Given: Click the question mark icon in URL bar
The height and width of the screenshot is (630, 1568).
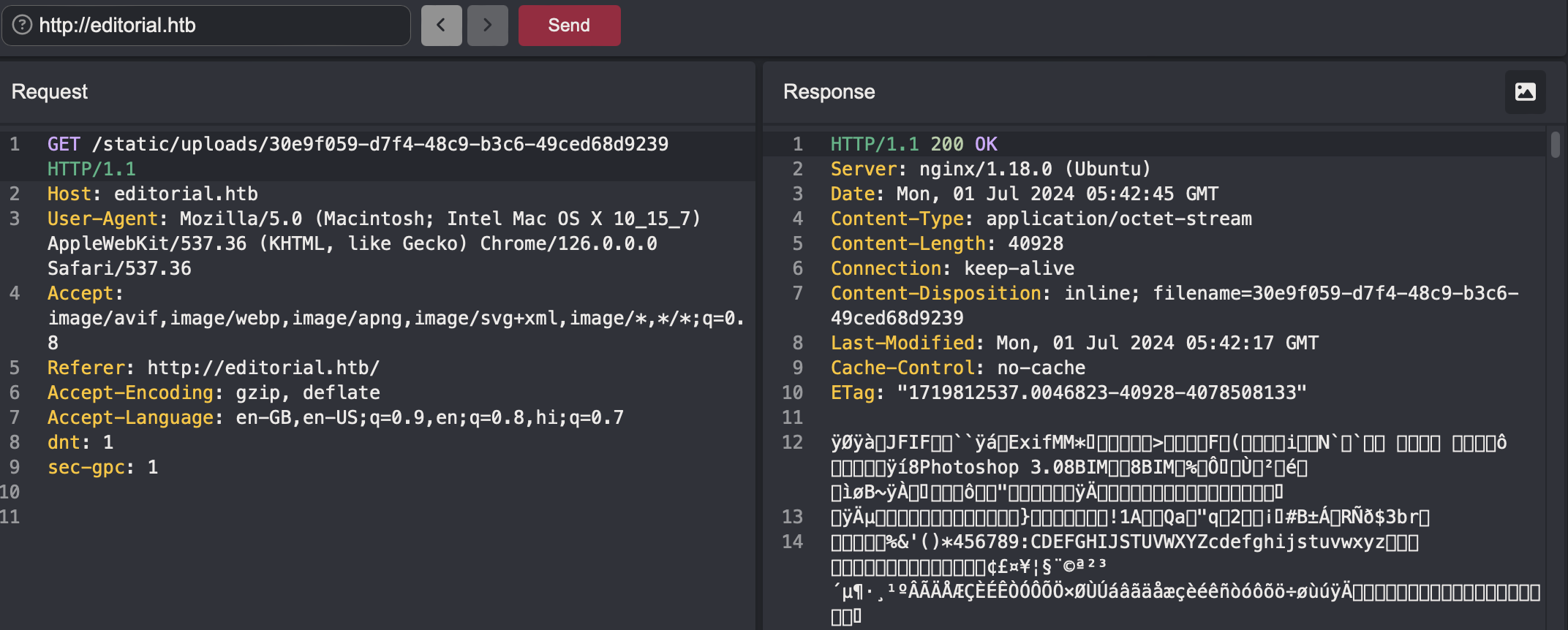Looking at the screenshot, I should point(23,26).
